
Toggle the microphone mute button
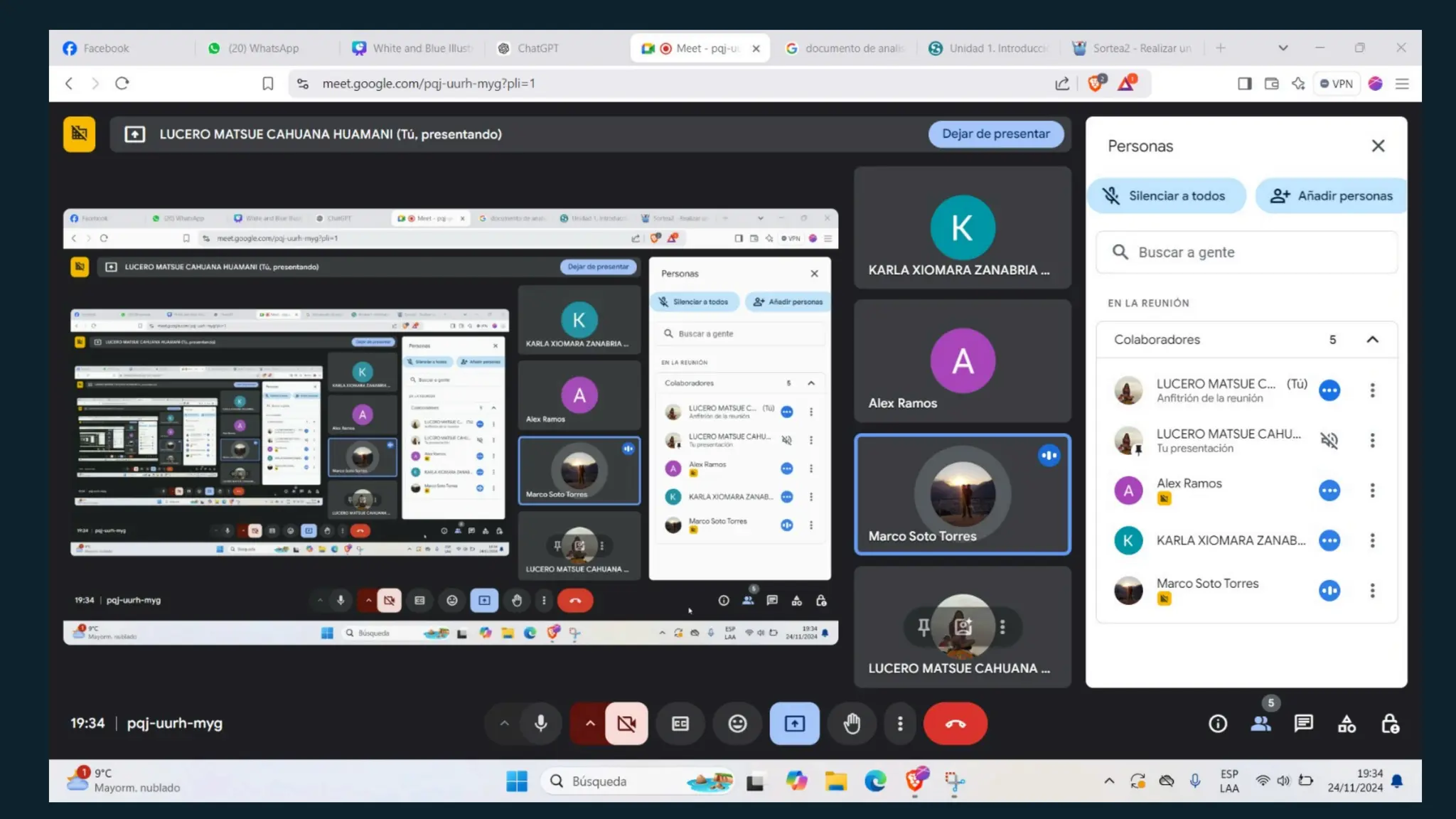click(x=541, y=724)
